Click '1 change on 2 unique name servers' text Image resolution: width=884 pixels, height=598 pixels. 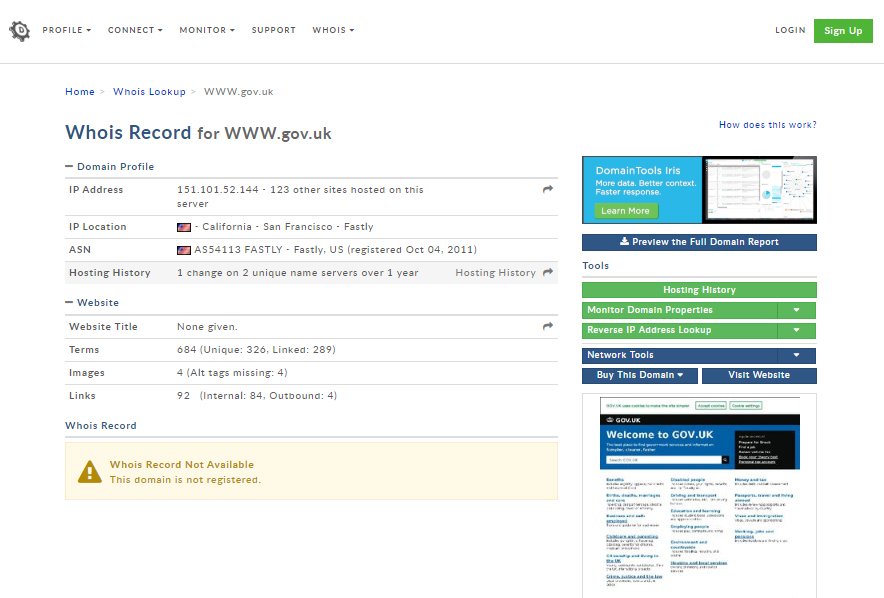[269, 273]
